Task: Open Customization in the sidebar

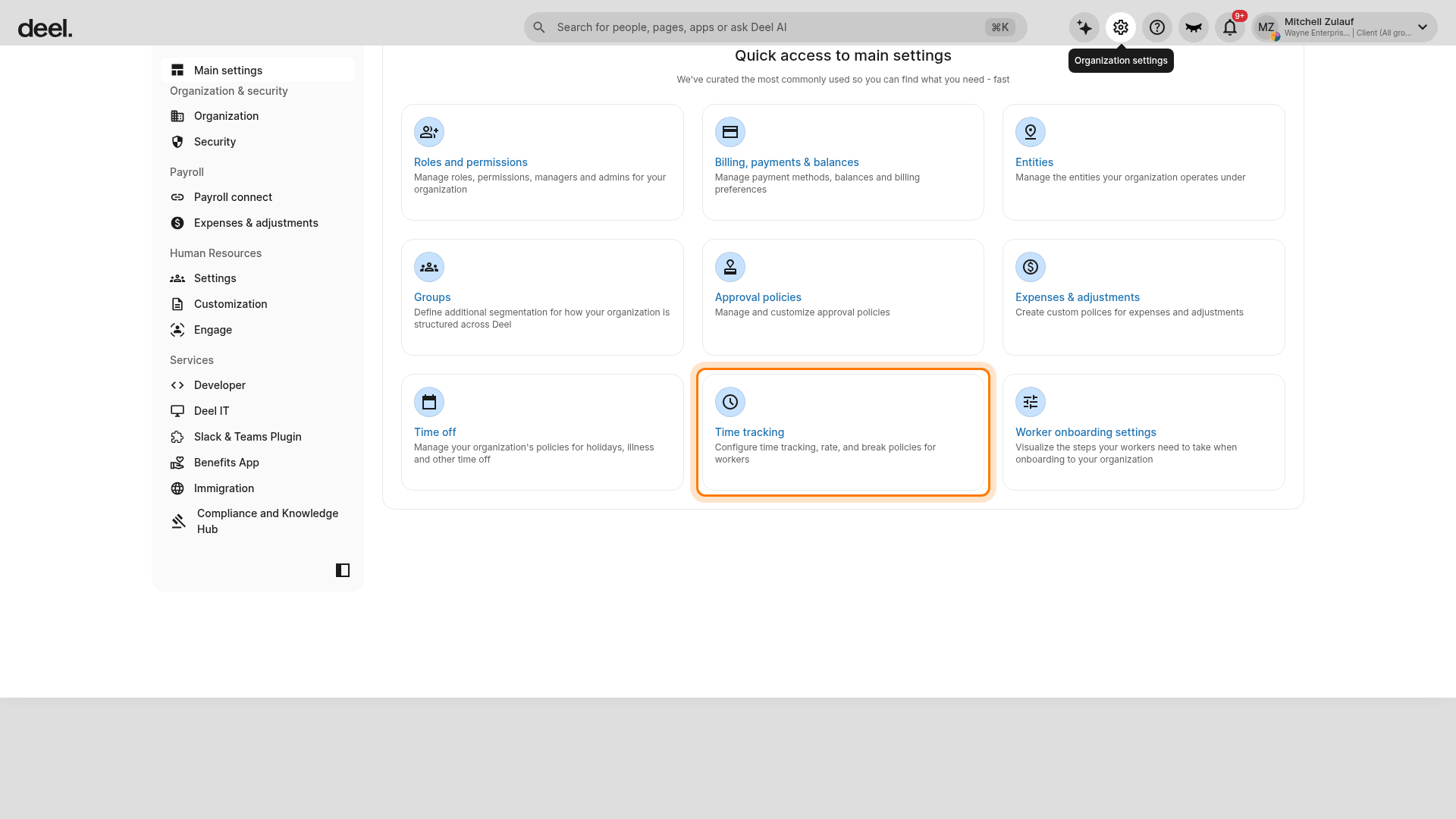Action: 258,304
